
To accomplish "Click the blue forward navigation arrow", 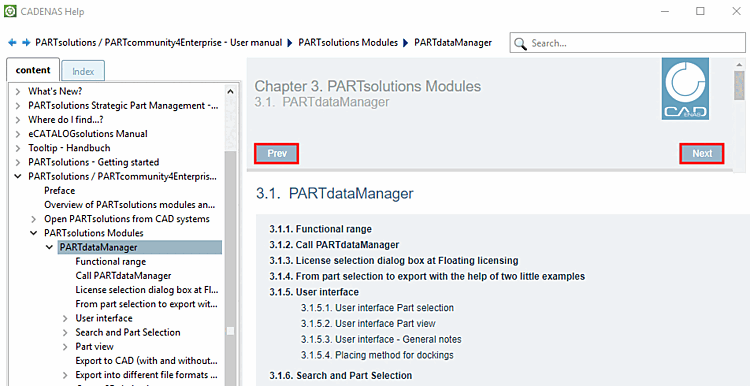I will coord(26,43).
